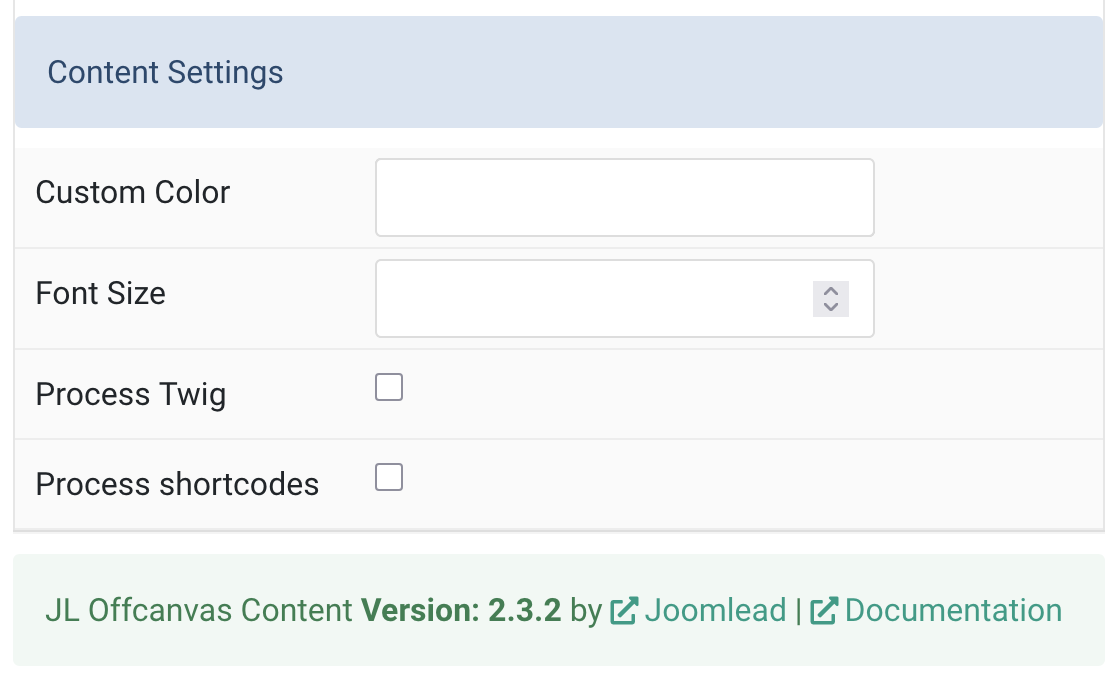Increase Font Size with the up arrow
The image size is (1120, 680).
(831, 291)
